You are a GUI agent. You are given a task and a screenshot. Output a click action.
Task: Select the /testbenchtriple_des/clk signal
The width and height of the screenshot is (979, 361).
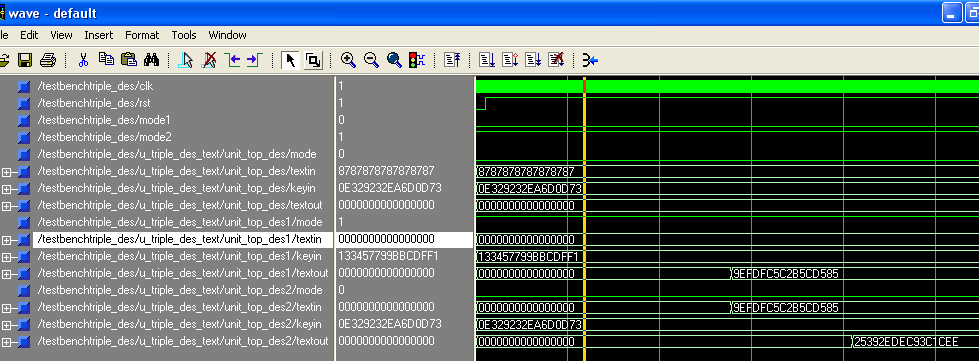click(x=95, y=86)
